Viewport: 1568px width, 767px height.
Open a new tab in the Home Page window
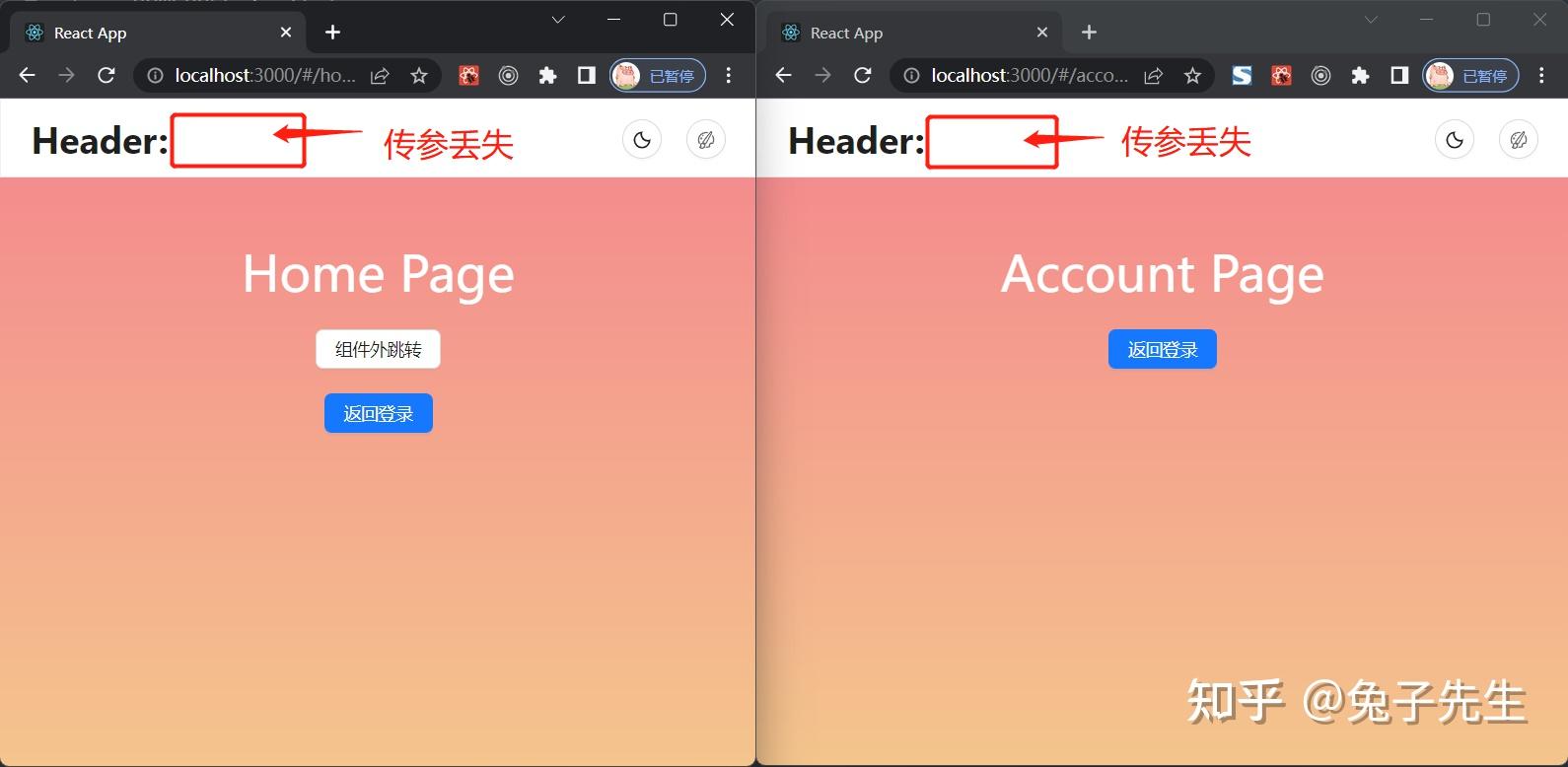pos(333,33)
